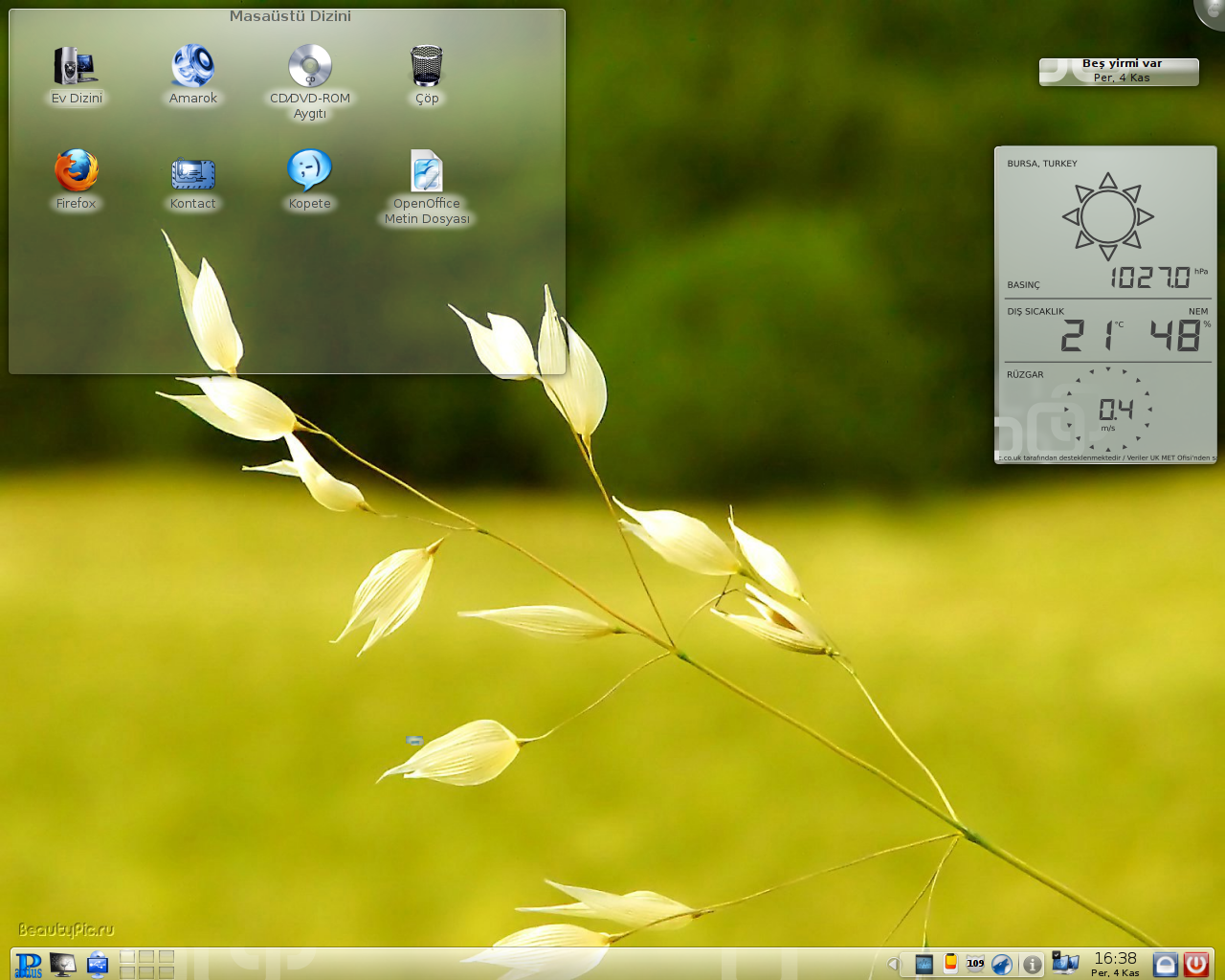
Task: Open the Çöp trash bin
Action: (x=426, y=67)
